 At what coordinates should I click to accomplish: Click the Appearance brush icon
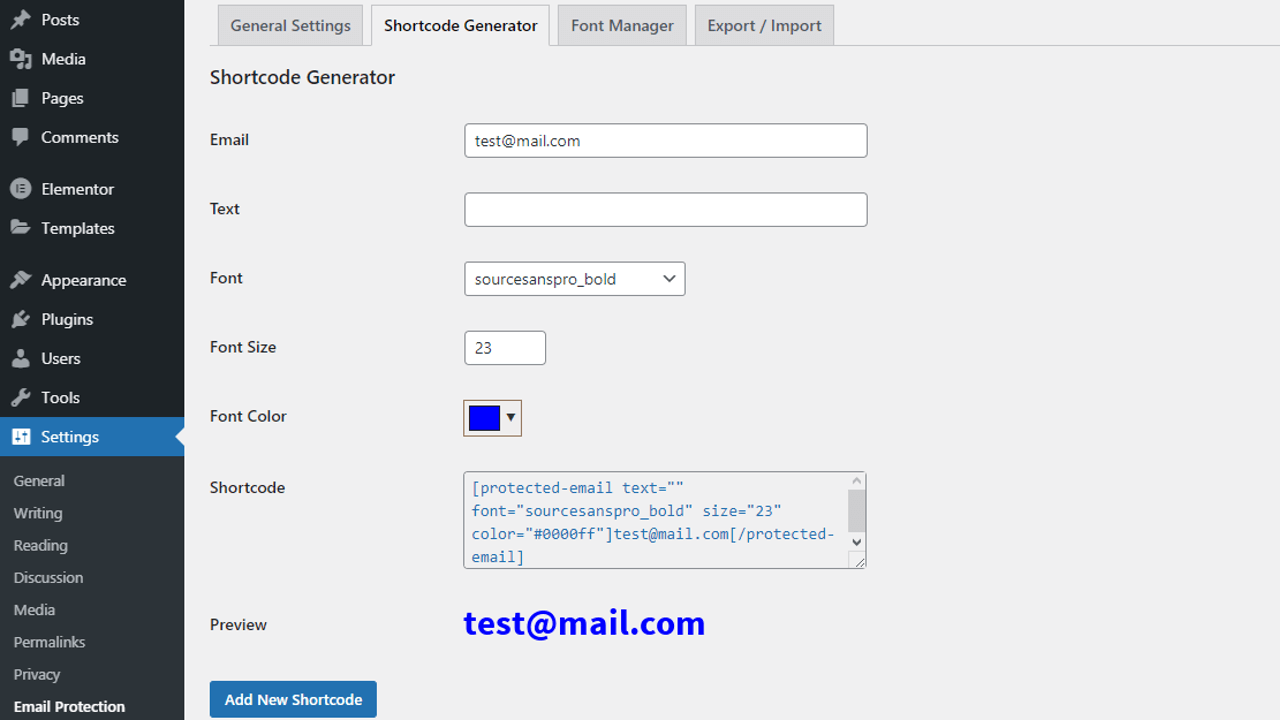click(20, 279)
